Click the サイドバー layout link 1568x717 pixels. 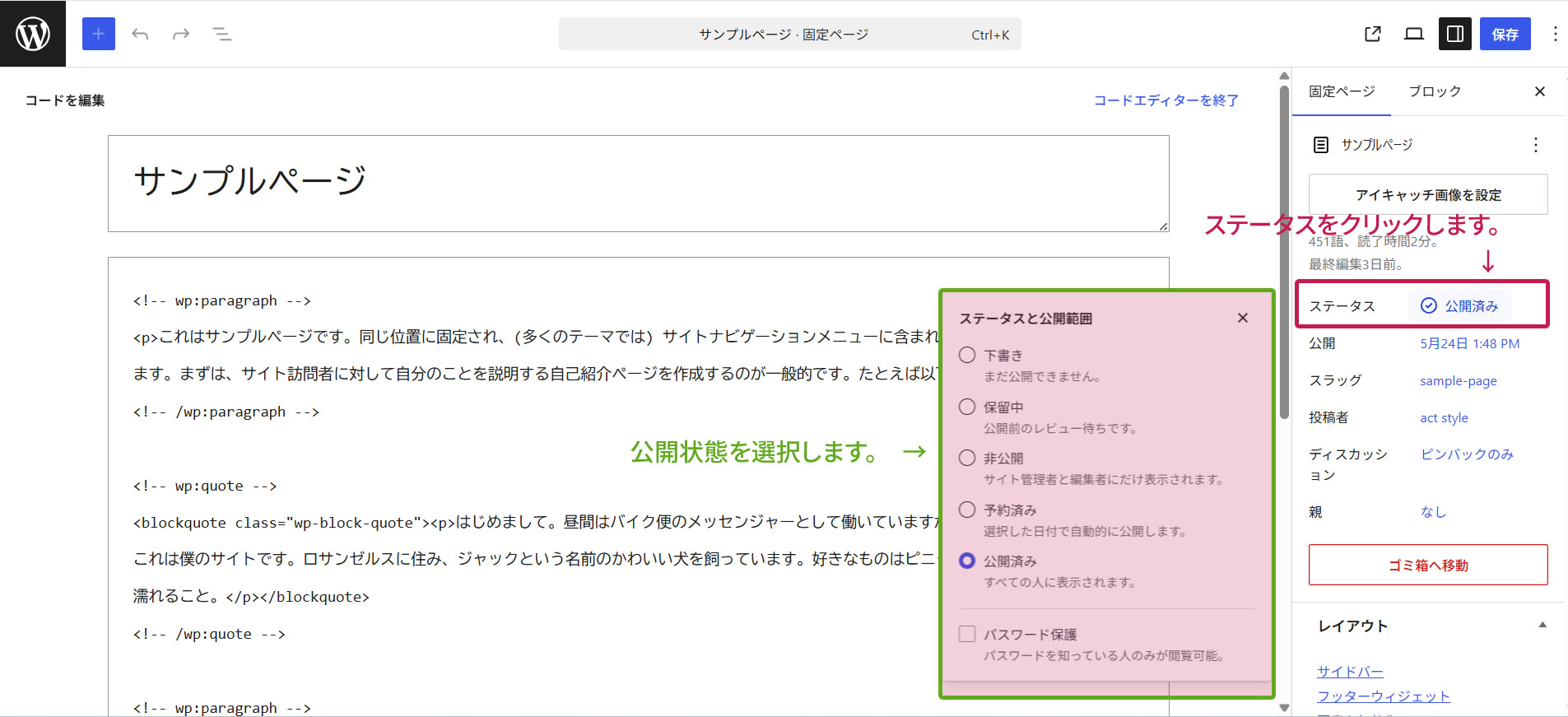point(1350,672)
